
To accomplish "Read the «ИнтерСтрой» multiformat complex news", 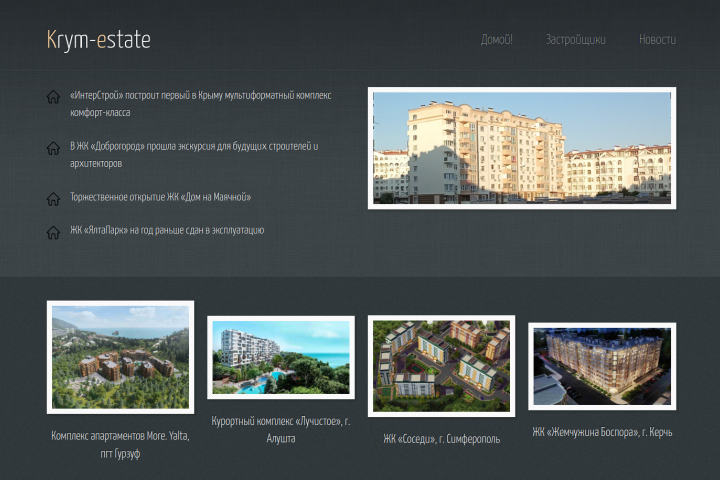I will tap(201, 104).
